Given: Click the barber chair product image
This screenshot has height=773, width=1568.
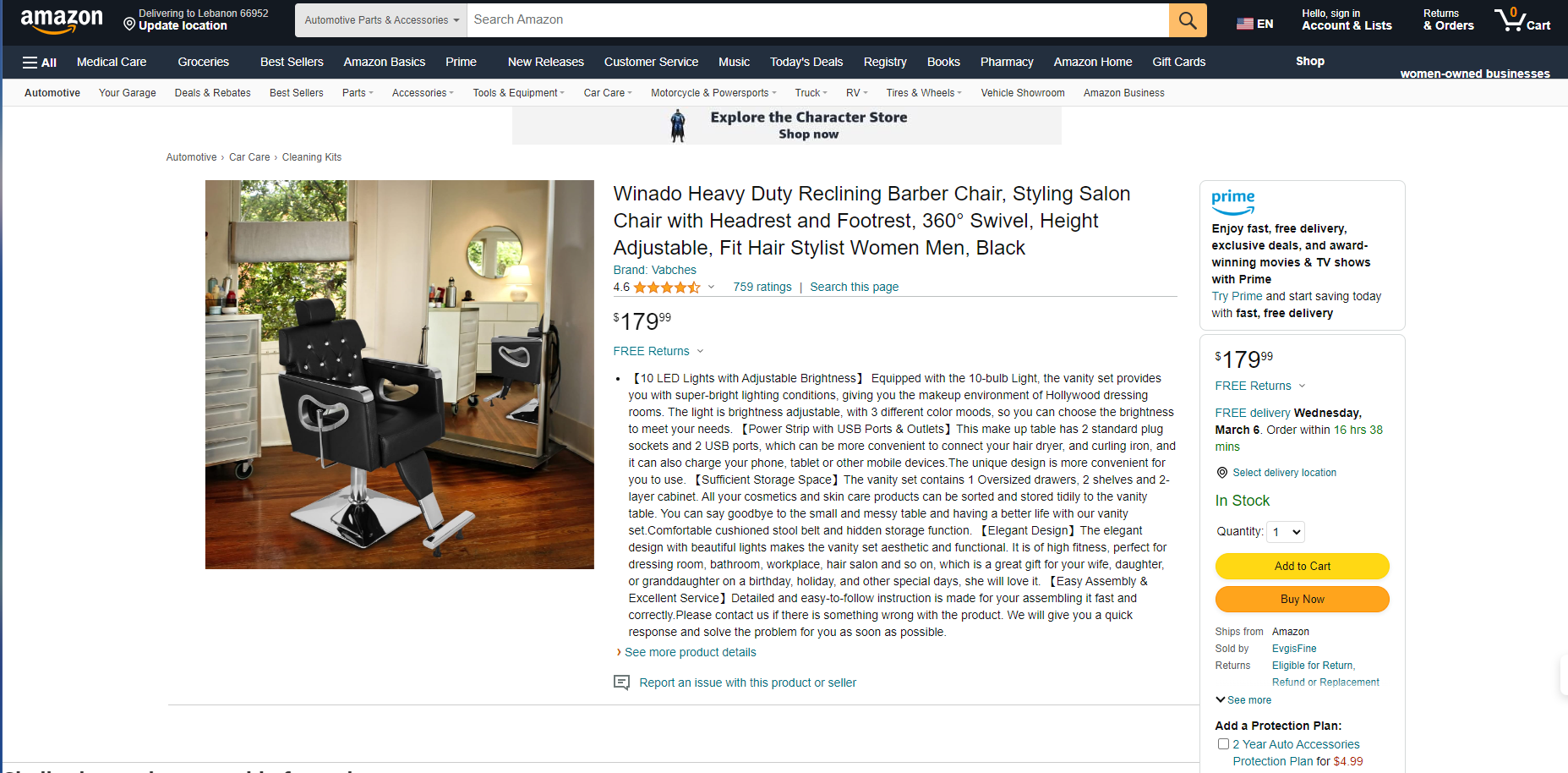Looking at the screenshot, I should [x=400, y=375].
